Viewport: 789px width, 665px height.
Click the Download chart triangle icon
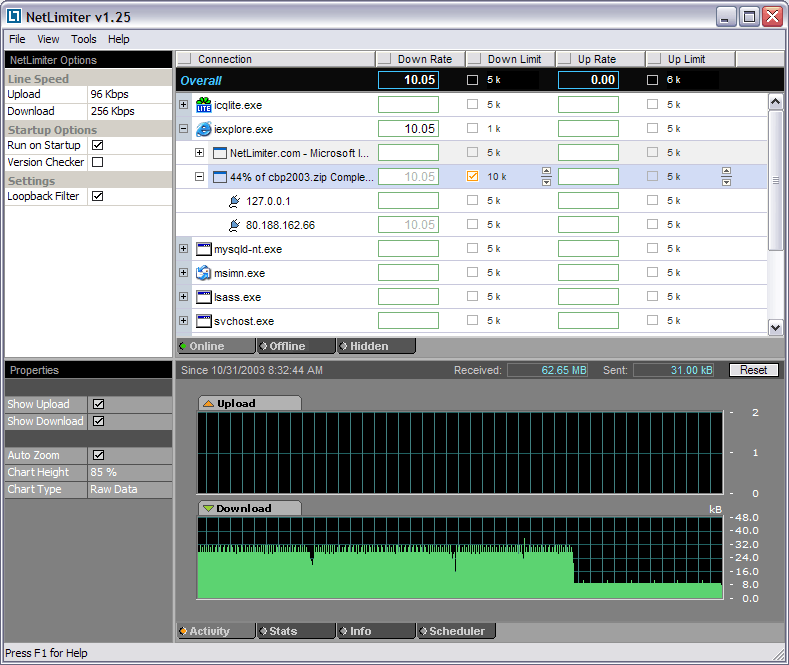[x=208, y=509]
